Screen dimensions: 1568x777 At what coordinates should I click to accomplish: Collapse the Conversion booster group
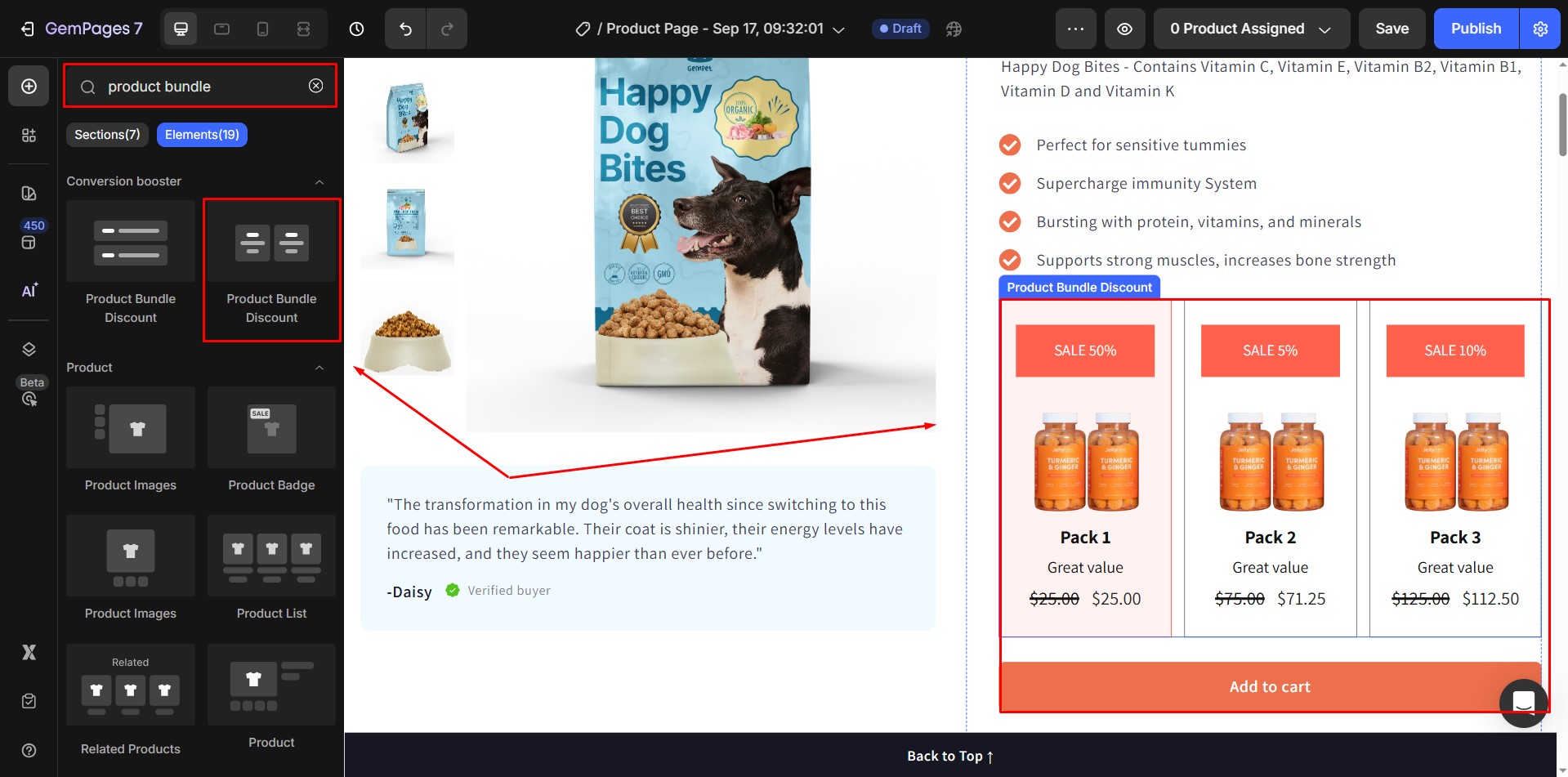(x=319, y=181)
